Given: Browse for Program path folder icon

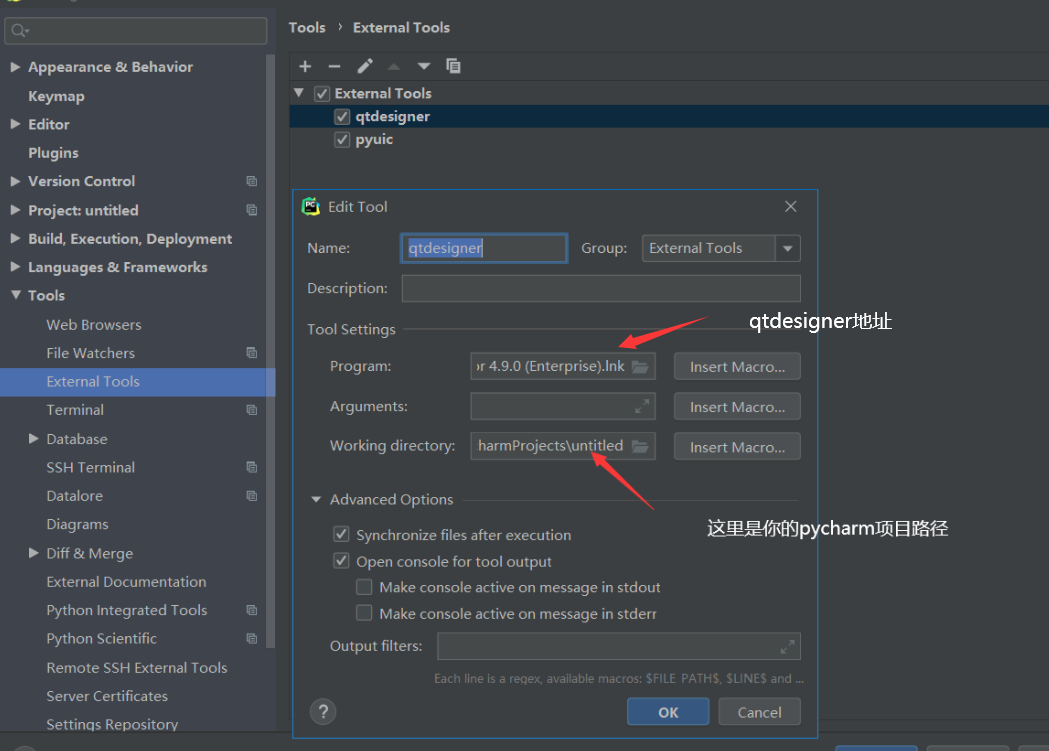Looking at the screenshot, I should 640,366.
